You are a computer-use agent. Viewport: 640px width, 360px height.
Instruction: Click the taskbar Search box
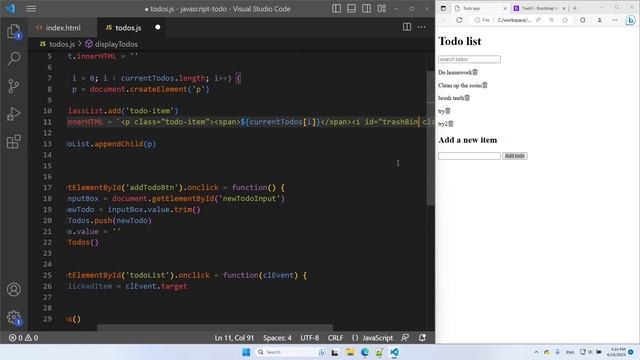point(291,352)
